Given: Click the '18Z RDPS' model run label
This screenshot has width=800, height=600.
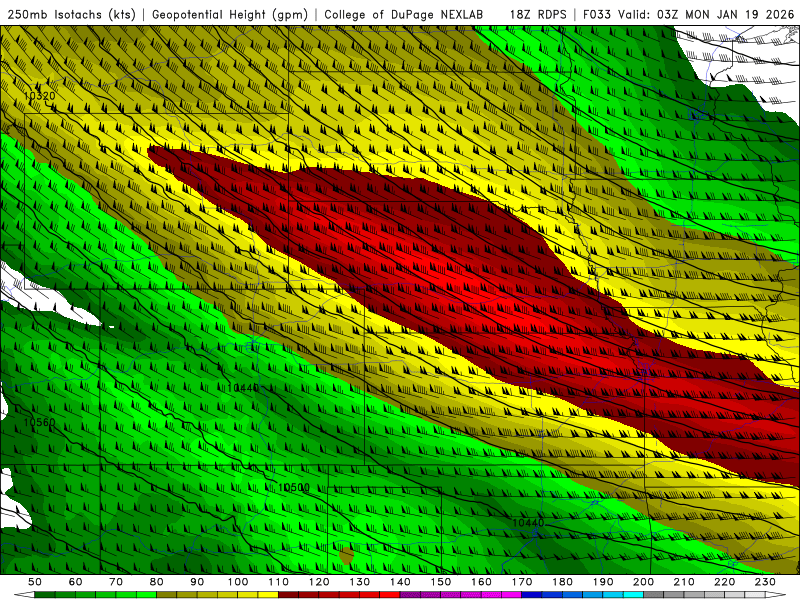Looking at the screenshot, I should (x=538, y=15).
